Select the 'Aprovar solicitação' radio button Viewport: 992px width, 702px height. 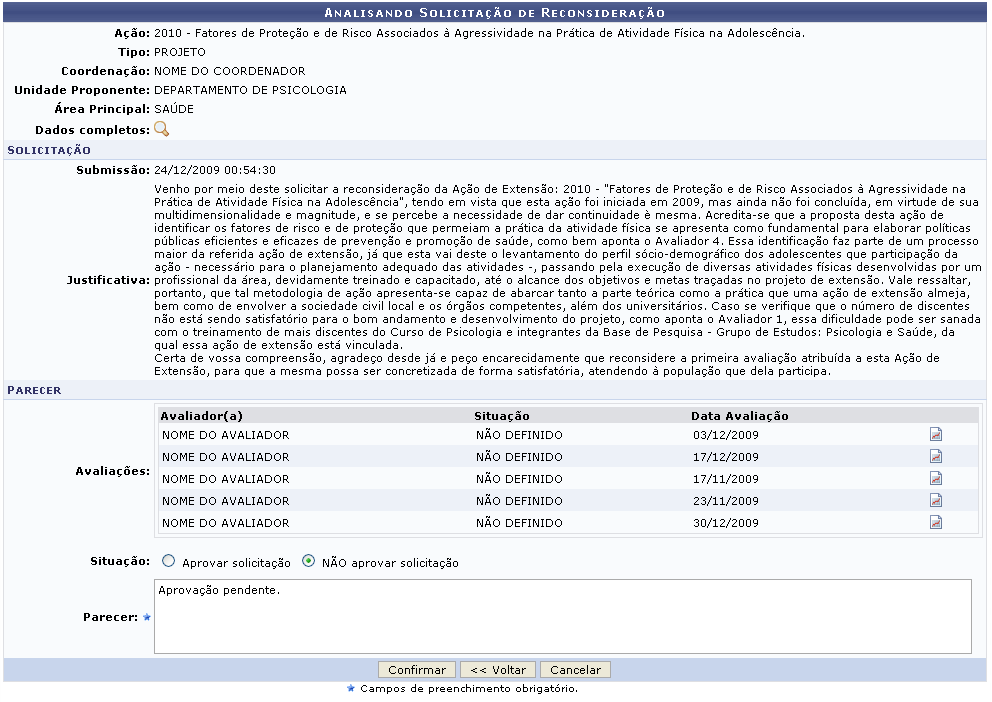point(168,562)
